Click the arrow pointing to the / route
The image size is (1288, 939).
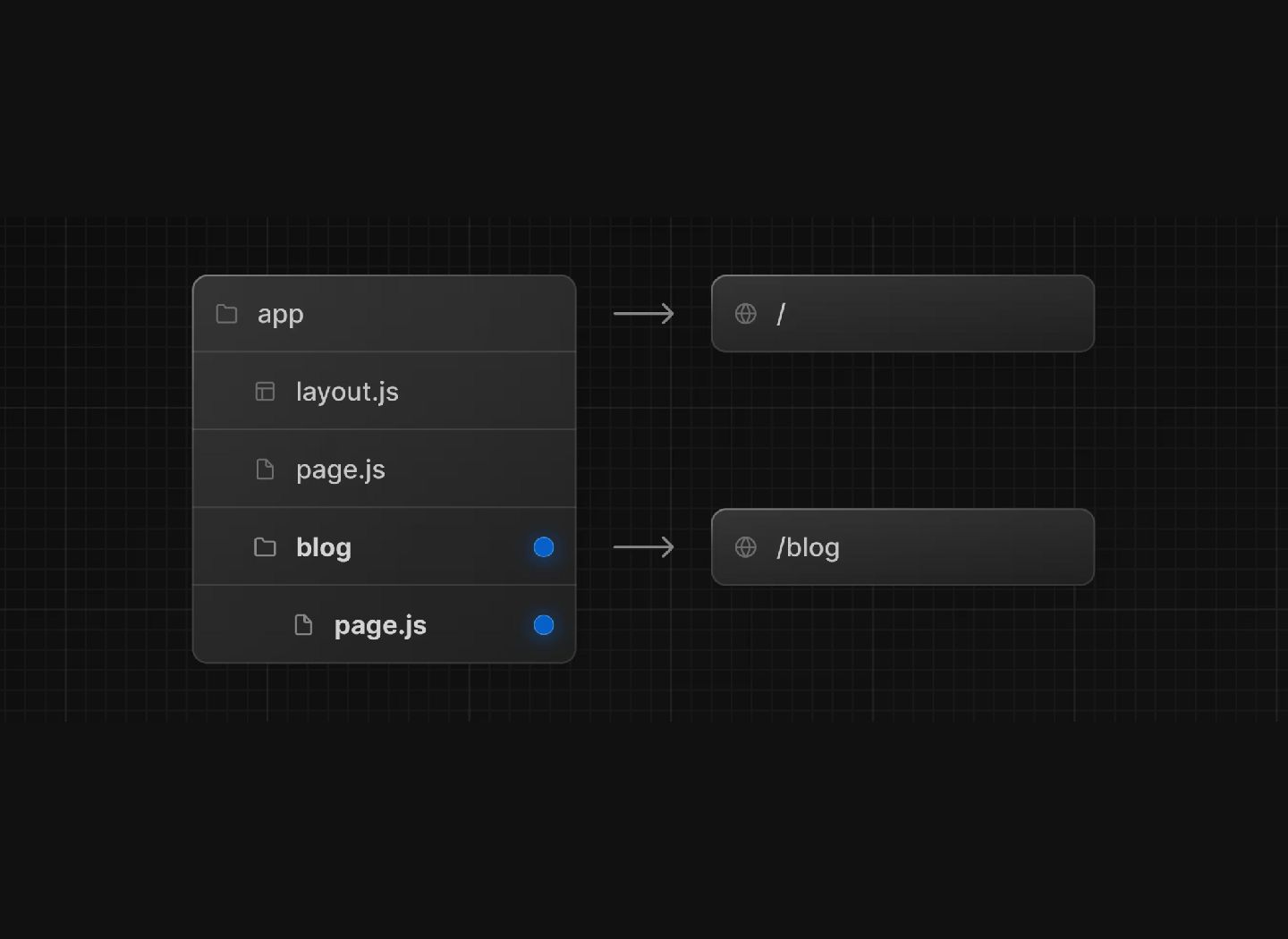tap(643, 314)
